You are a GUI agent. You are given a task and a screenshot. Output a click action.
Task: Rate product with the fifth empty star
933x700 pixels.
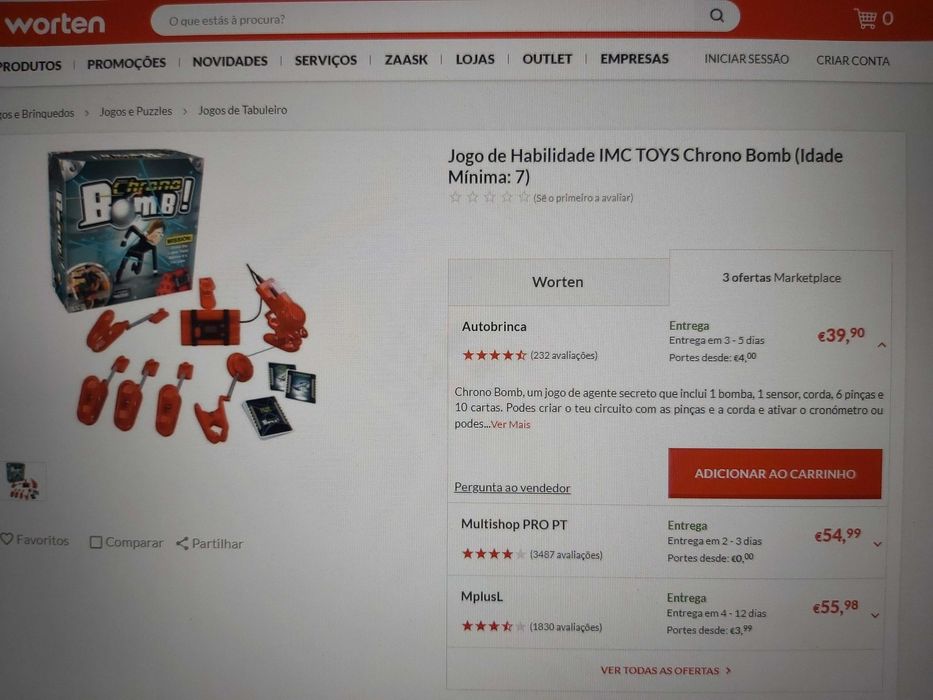tap(524, 197)
